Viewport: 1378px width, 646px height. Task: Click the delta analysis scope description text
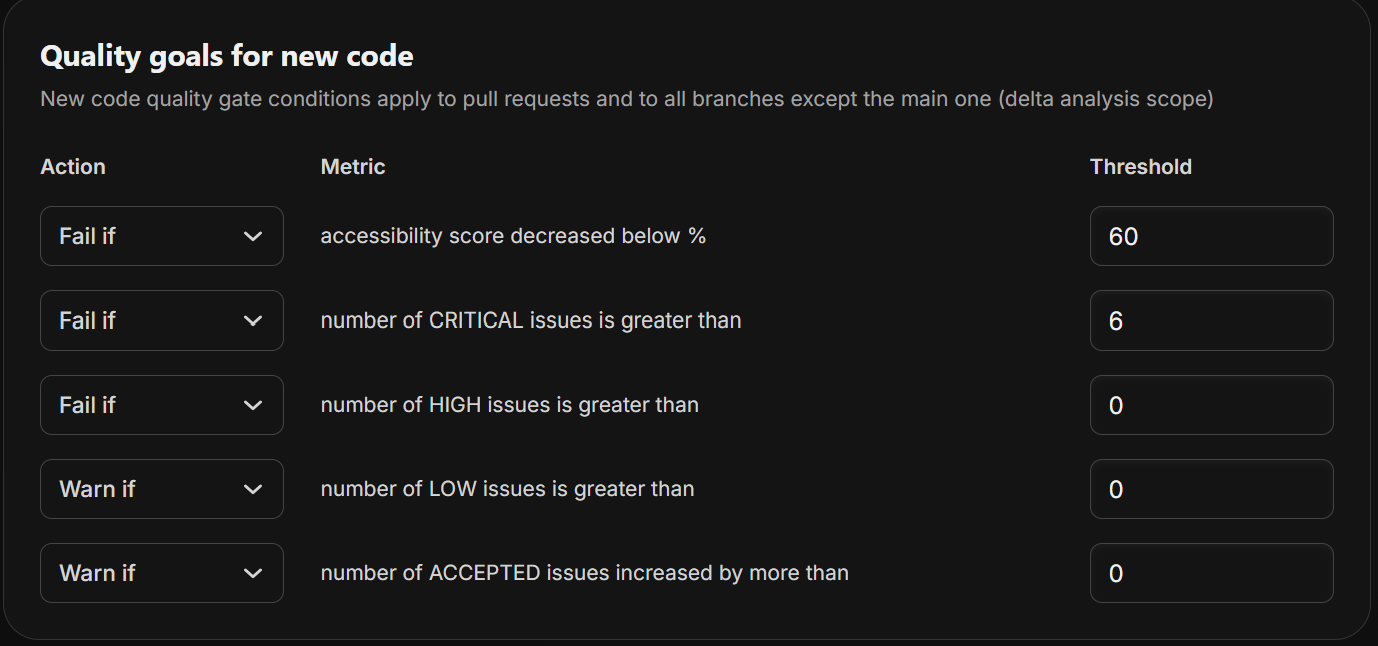(x=626, y=100)
